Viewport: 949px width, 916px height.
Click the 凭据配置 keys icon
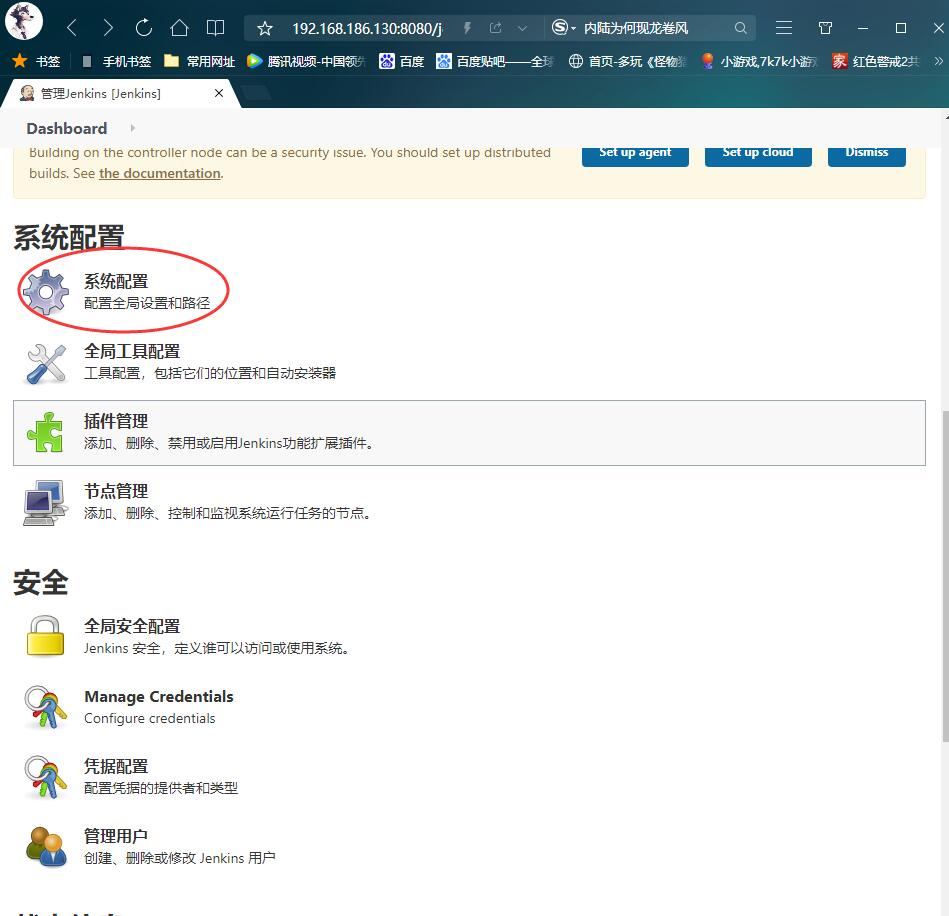coord(45,777)
